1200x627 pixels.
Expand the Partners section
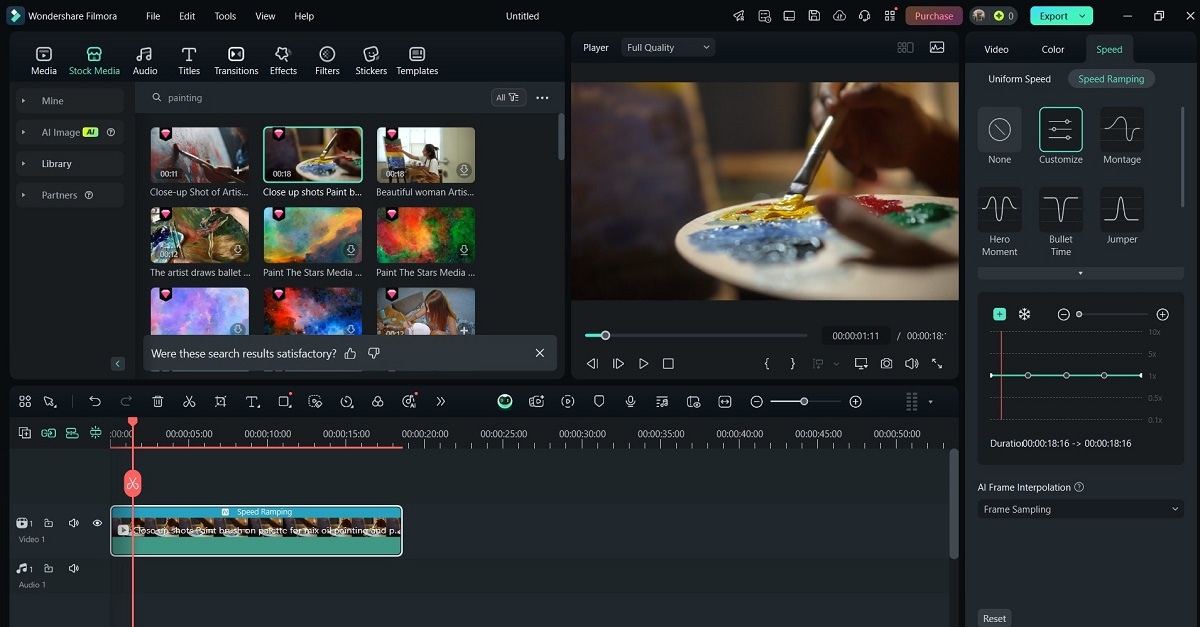[x=70, y=195]
